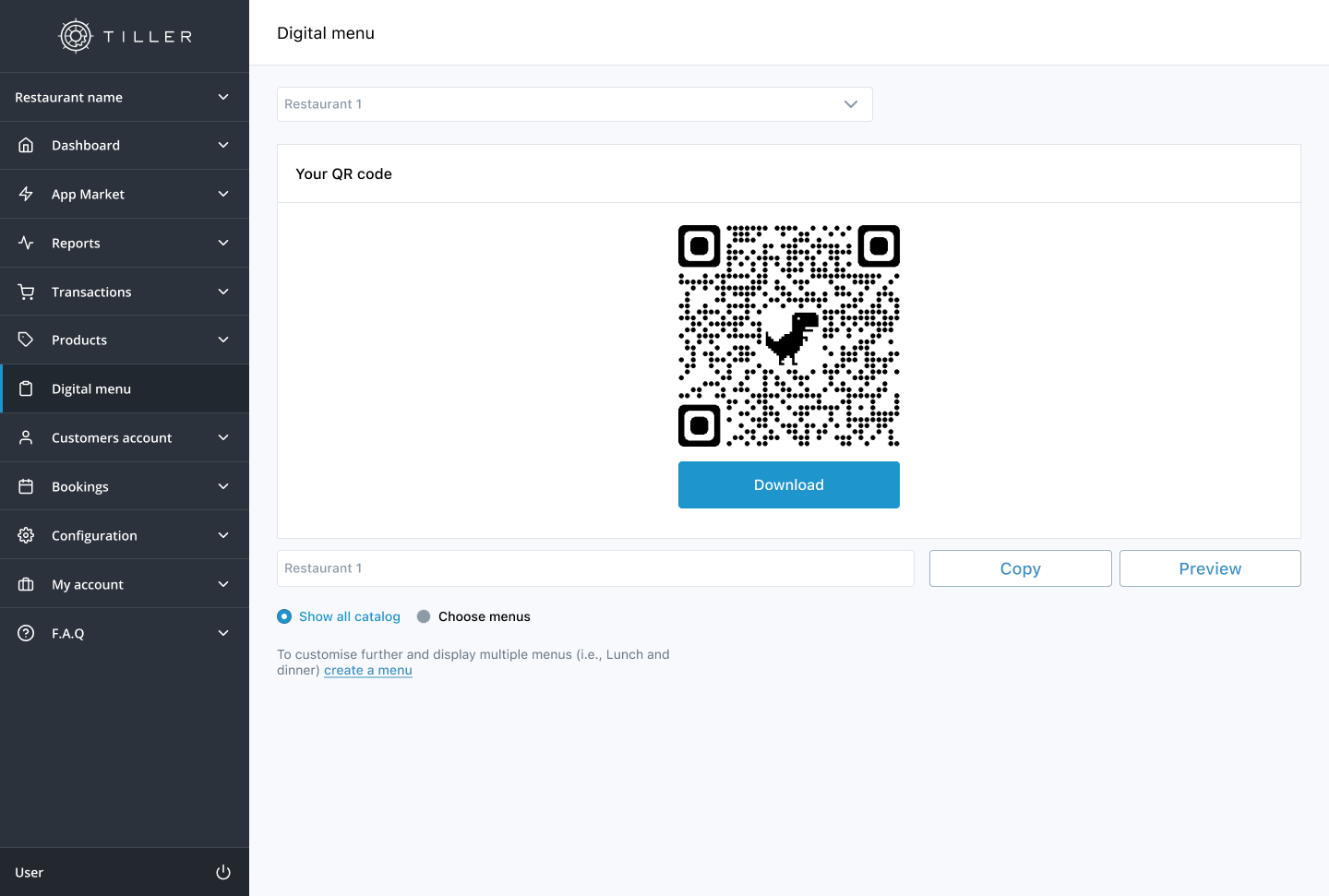
Task: Open the My account menu item
Action: pos(125,584)
